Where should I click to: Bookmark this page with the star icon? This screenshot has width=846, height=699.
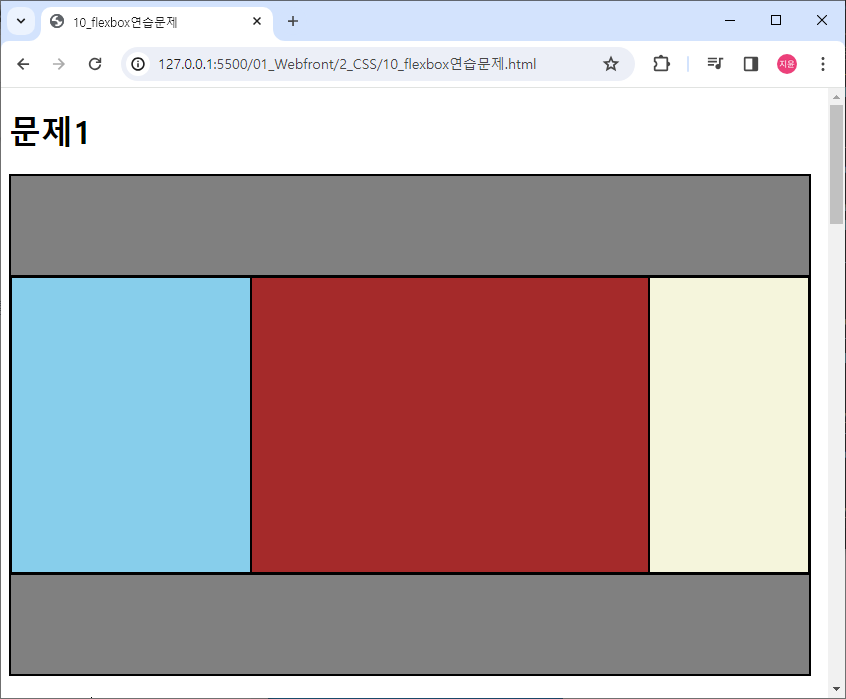[x=611, y=64]
